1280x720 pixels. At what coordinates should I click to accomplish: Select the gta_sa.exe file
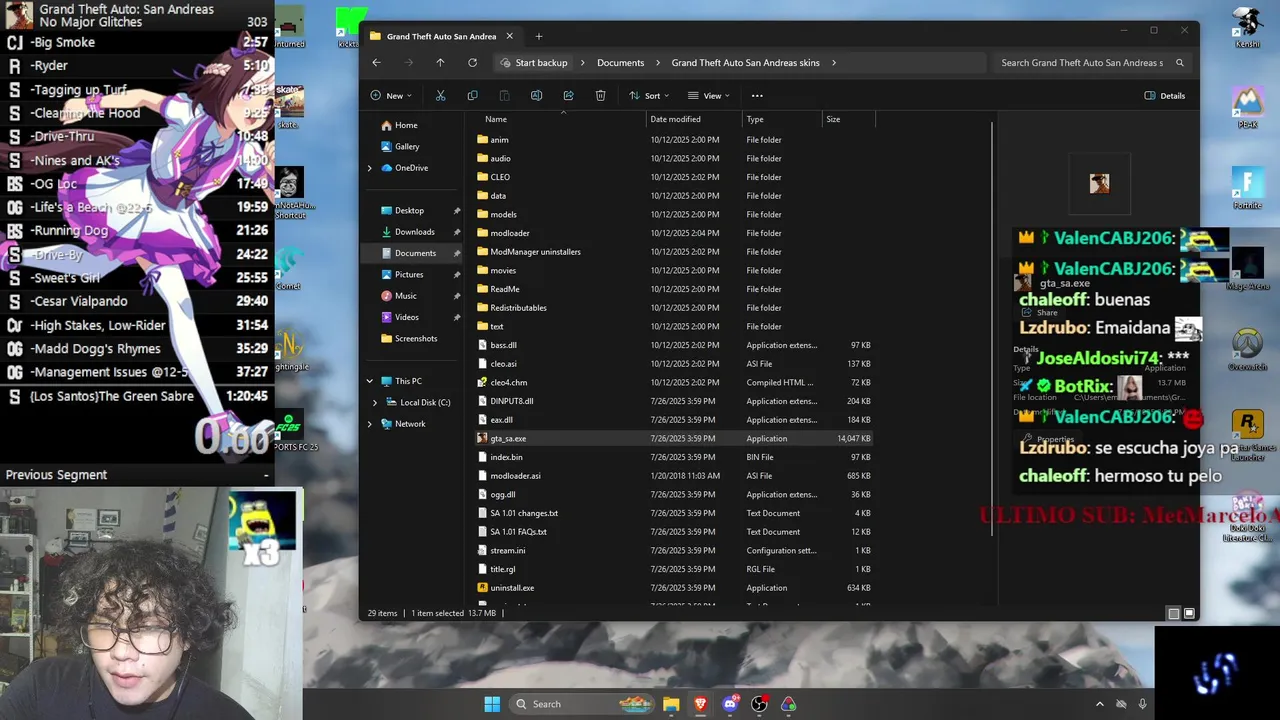click(508, 438)
